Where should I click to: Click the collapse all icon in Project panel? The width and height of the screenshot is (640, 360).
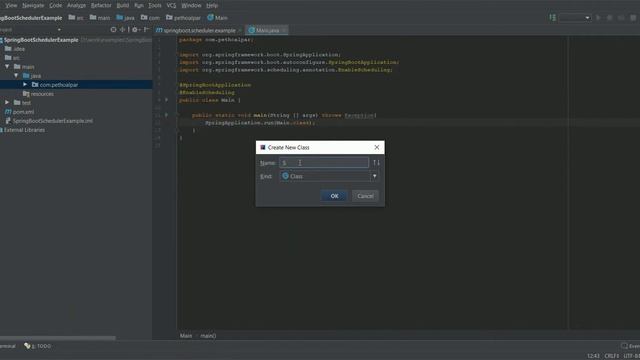click(122, 29)
